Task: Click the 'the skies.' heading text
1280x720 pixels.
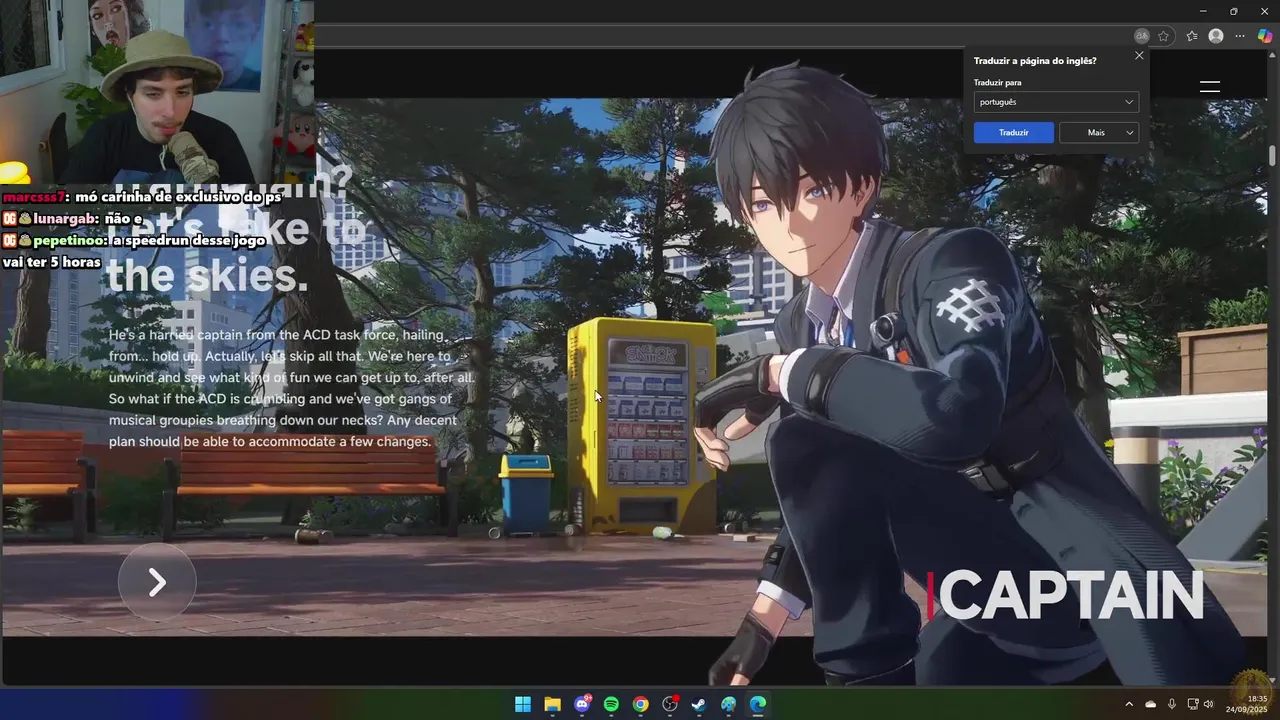Action: tap(208, 275)
